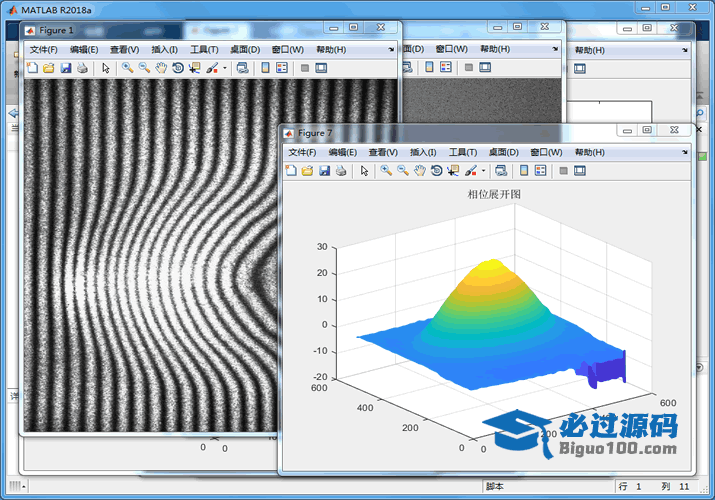Activate Zoom Out tool in Figure 1
This screenshot has height=500, width=715.
click(x=145, y=68)
